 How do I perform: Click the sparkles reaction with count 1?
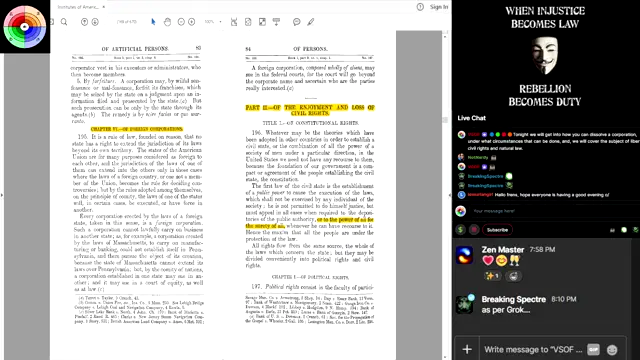click(x=492, y=276)
